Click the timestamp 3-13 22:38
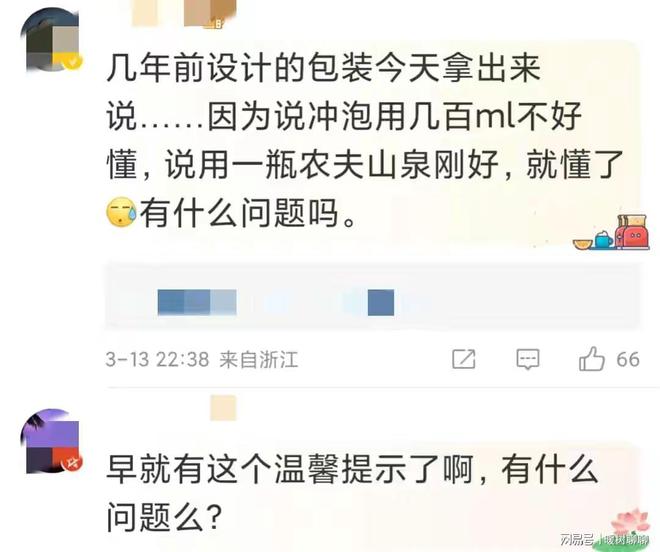Image resolution: width=660 pixels, height=552 pixels. click(x=157, y=359)
